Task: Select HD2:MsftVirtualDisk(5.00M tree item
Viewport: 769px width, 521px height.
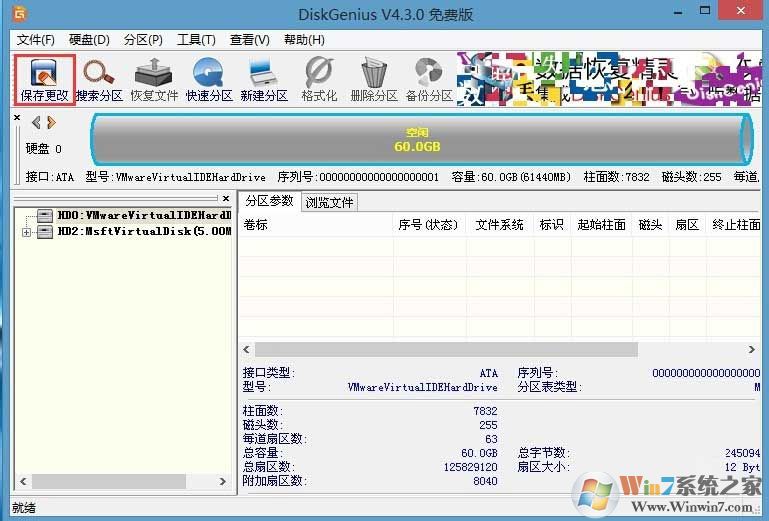Action: (x=144, y=232)
